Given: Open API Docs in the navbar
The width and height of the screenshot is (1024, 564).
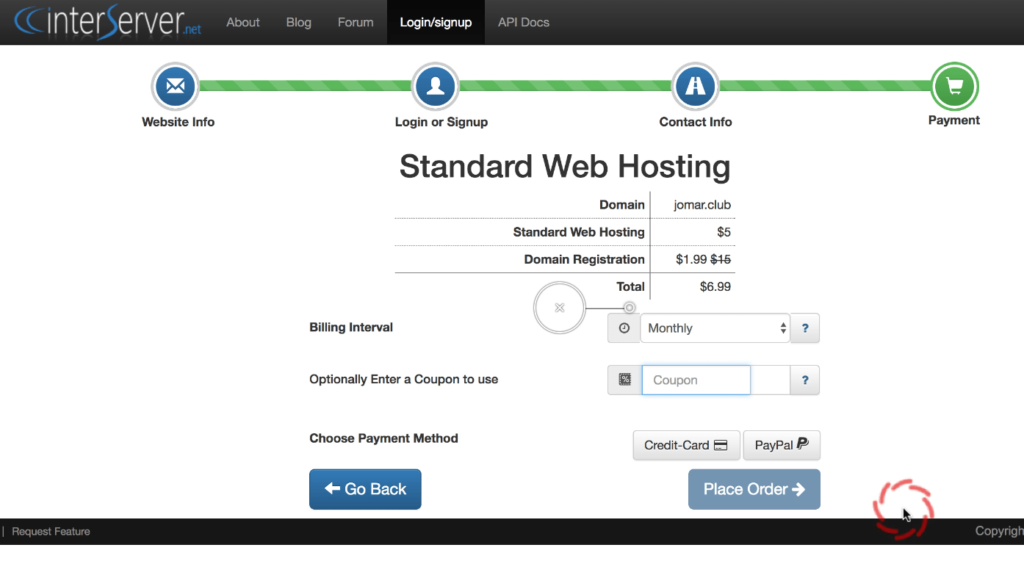Looking at the screenshot, I should click(x=524, y=22).
